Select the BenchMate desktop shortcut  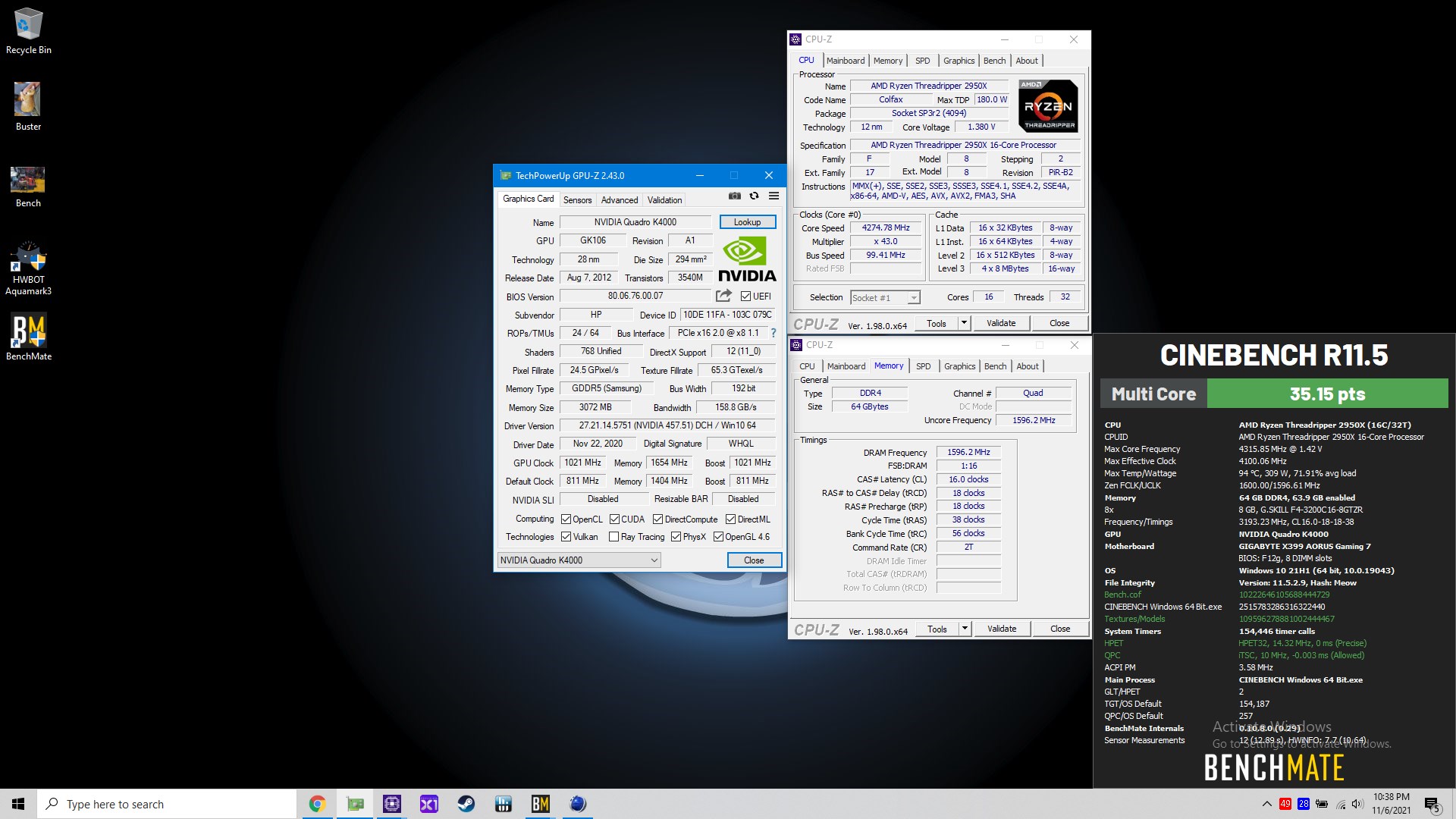click(x=28, y=337)
